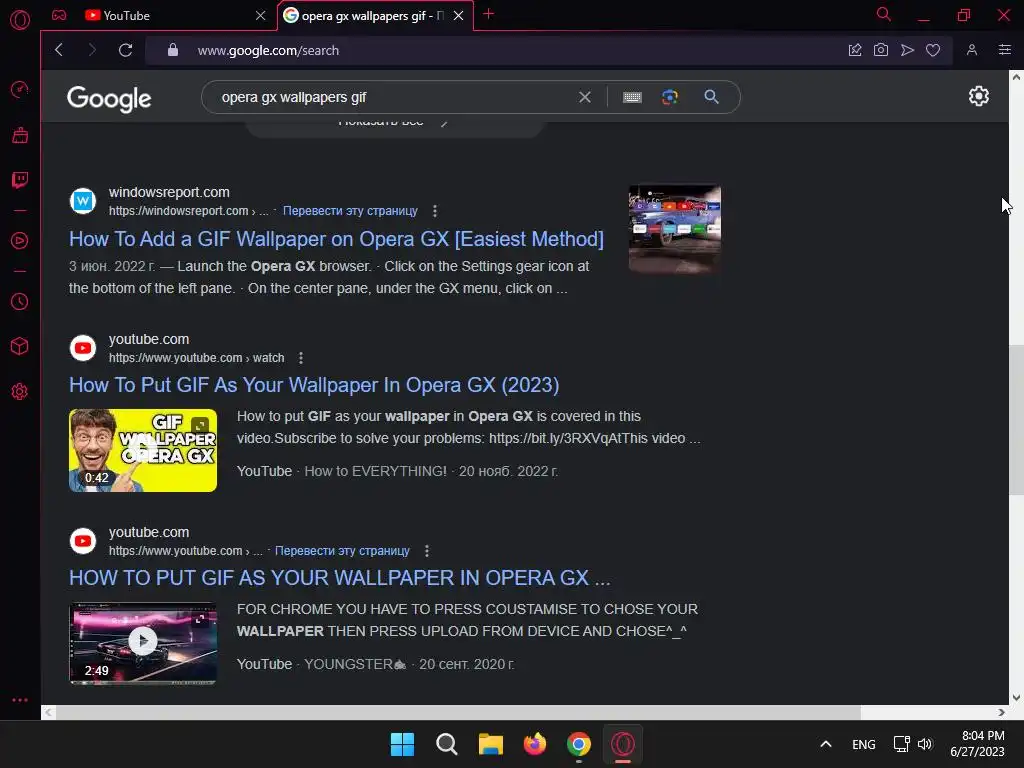Switch to Chrome in taskbar

pyautogui.click(x=579, y=744)
